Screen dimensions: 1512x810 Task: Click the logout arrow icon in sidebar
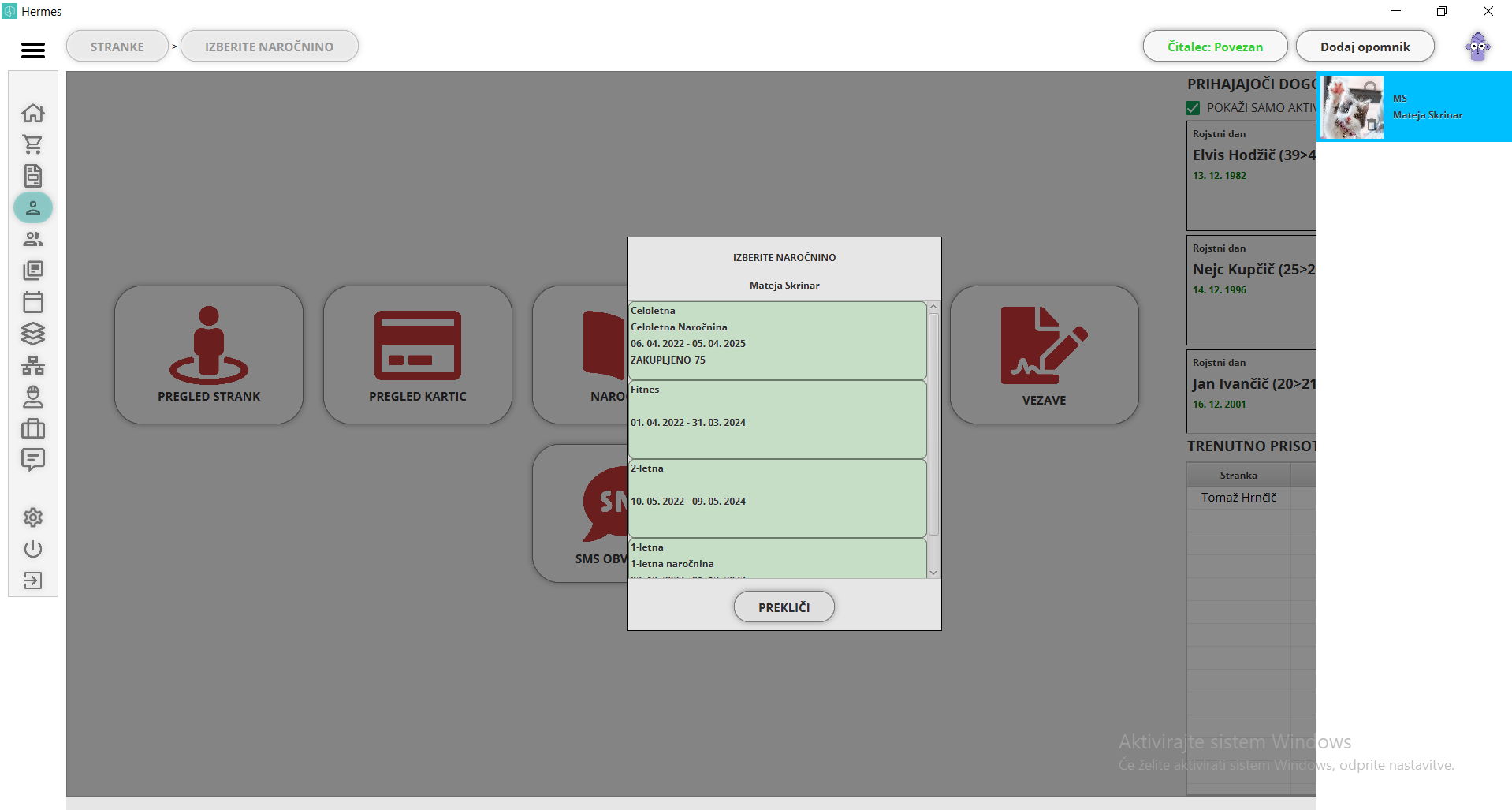tap(33, 580)
